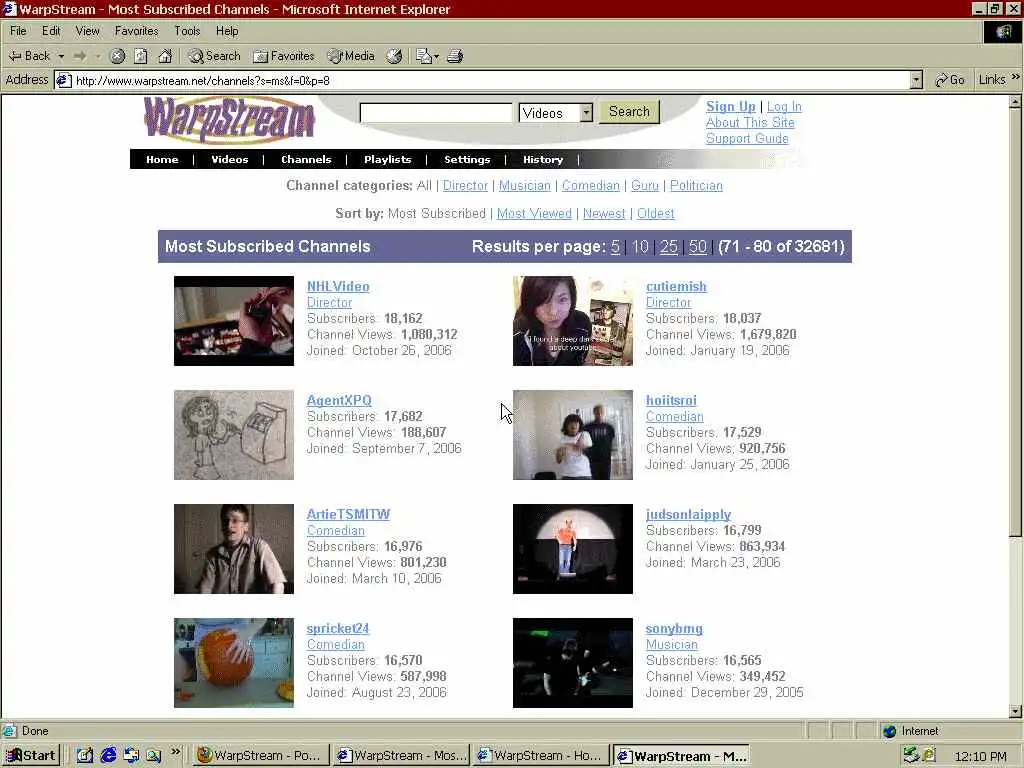
Task: Click the WarpStream logo
Action: (x=229, y=120)
